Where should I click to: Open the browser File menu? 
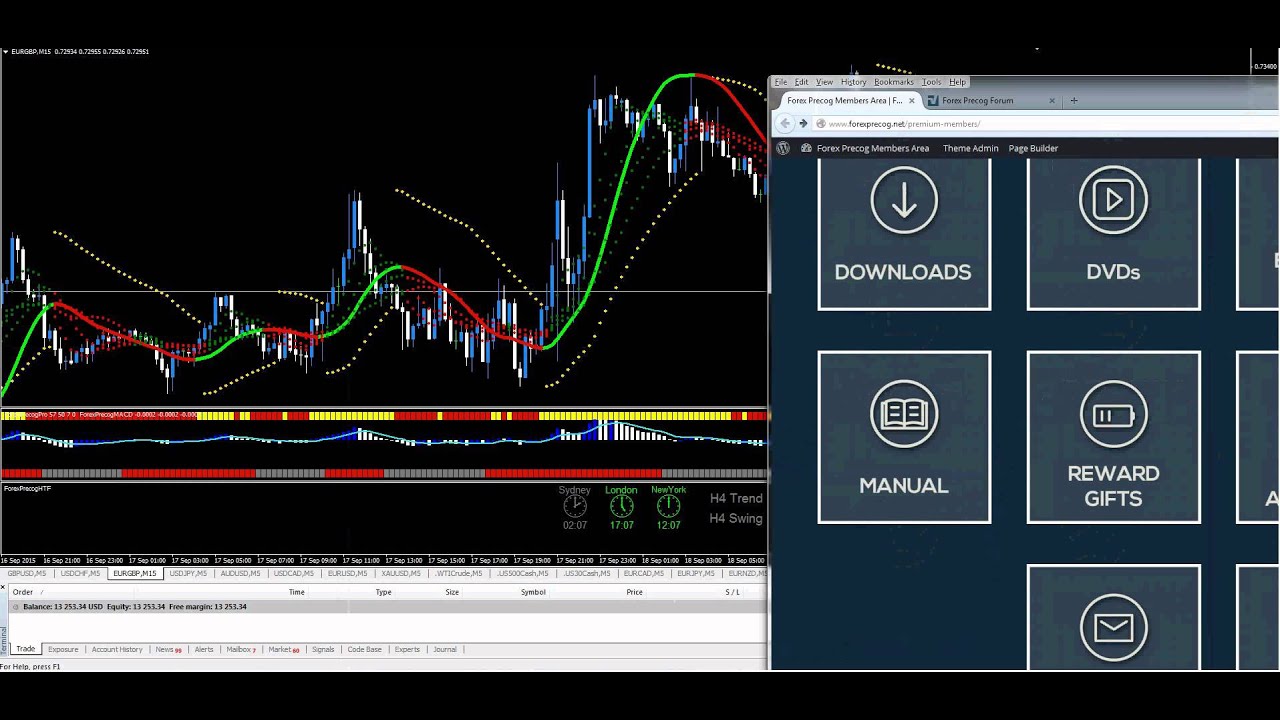781,82
